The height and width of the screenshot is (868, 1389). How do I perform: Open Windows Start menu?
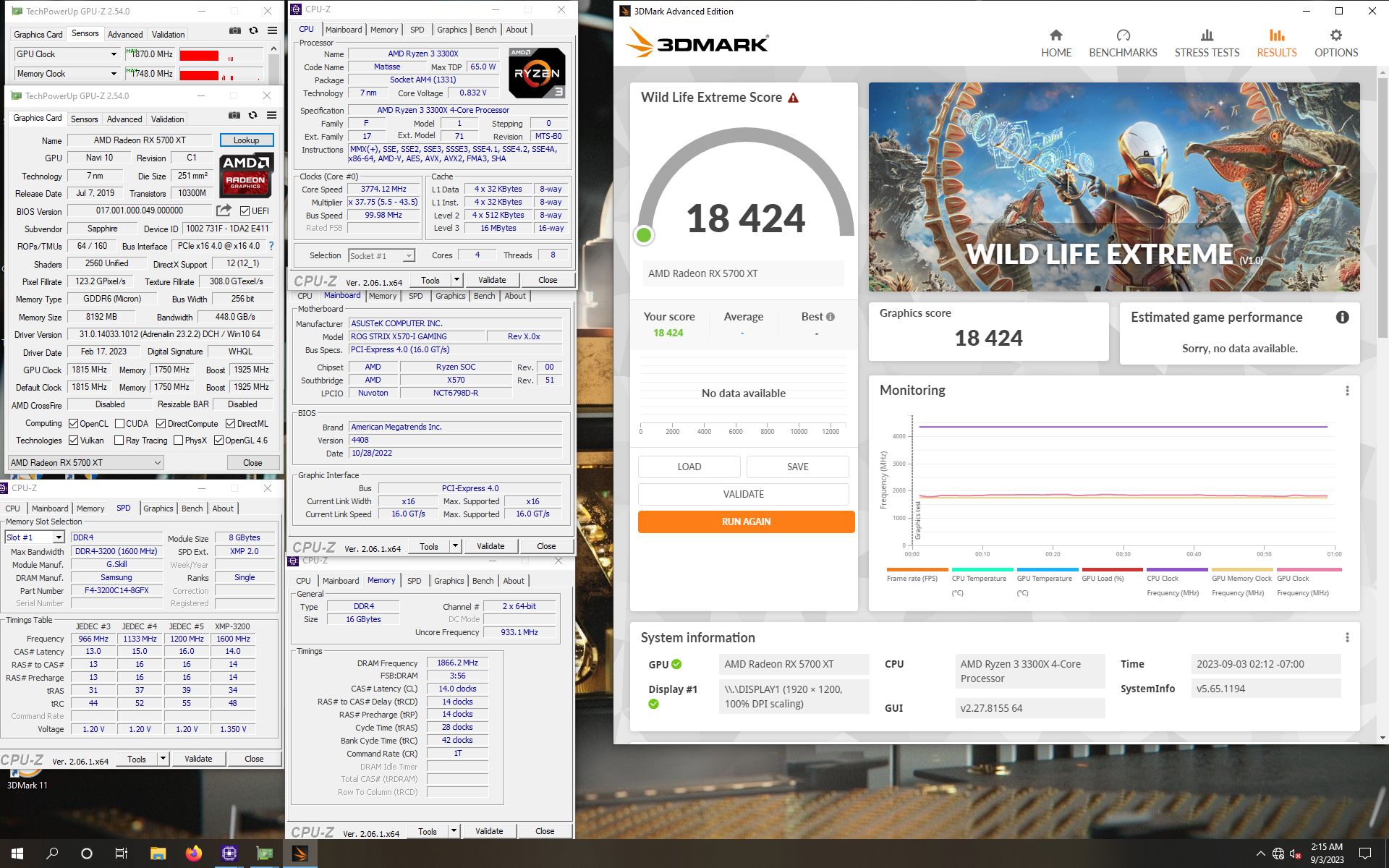17,854
